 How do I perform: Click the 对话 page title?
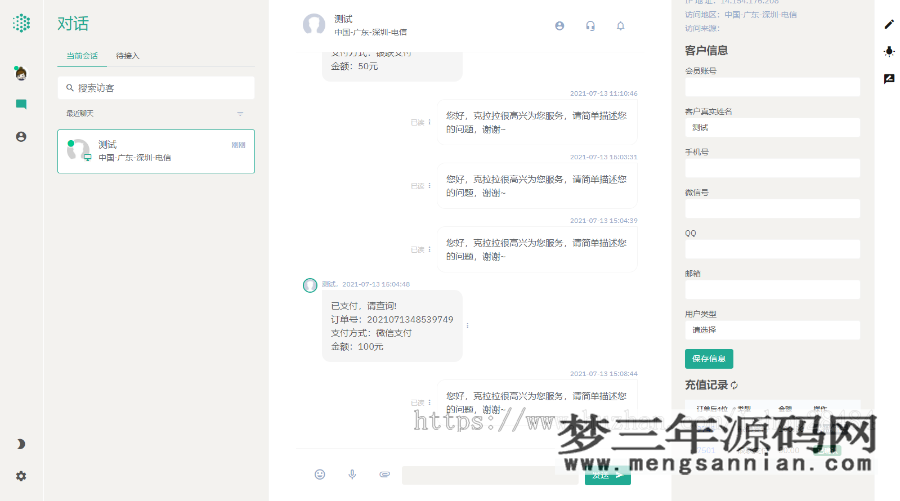[73, 24]
